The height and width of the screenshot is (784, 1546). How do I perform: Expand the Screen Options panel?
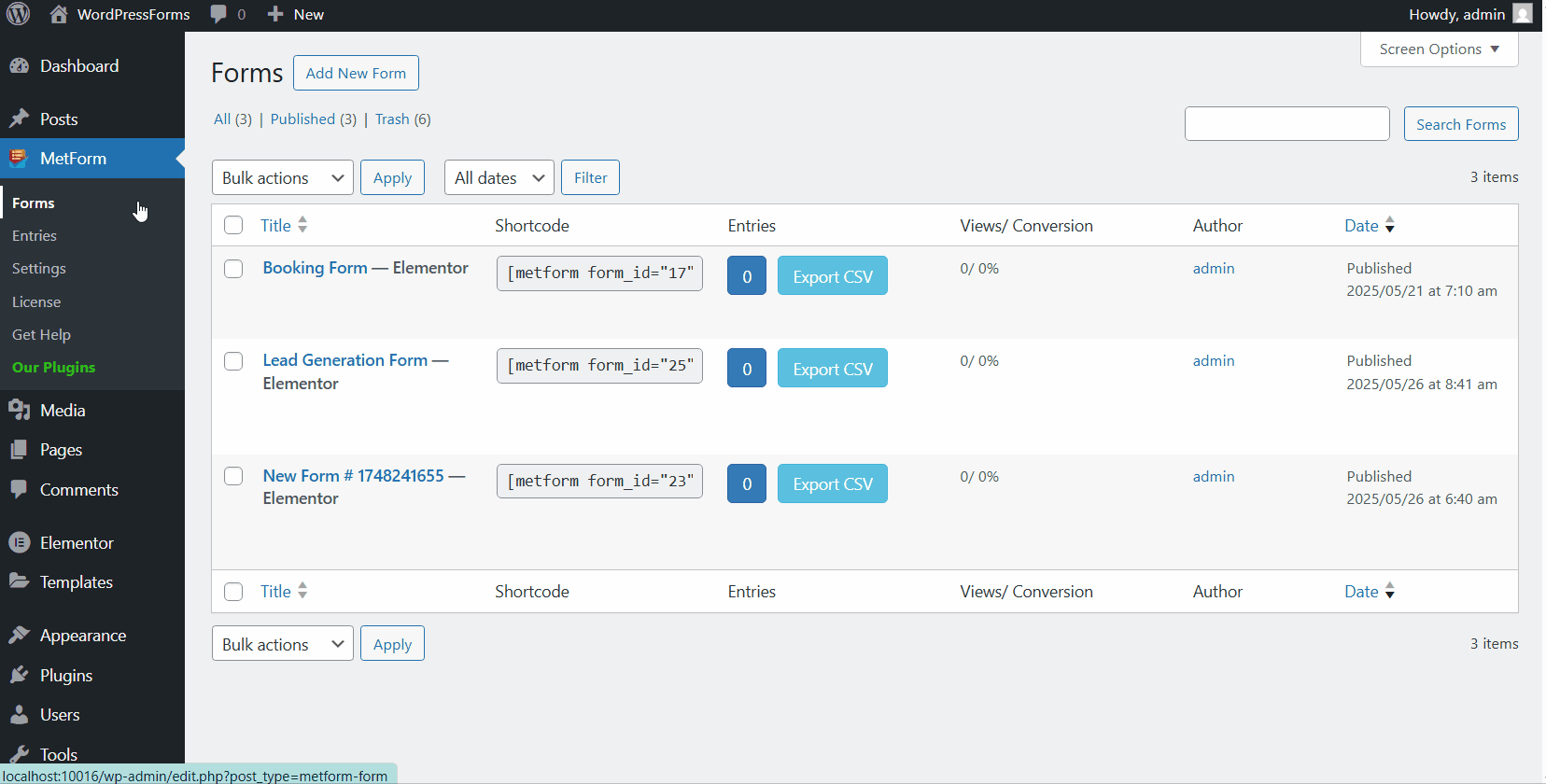click(x=1440, y=49)
